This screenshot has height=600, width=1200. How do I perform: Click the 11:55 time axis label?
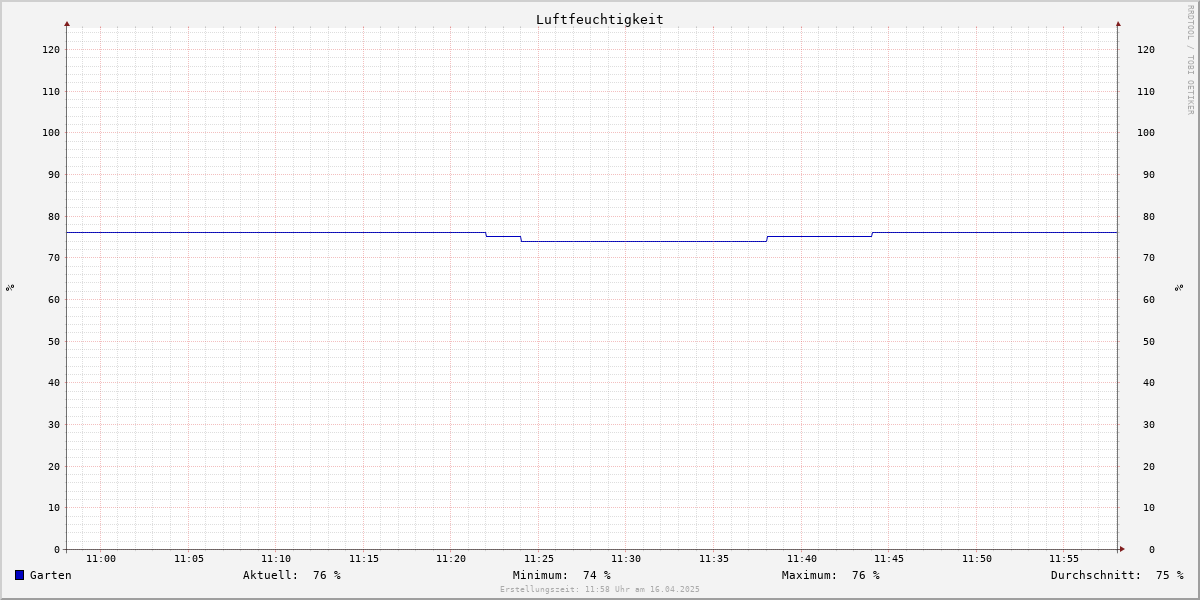pos(1064,559)
